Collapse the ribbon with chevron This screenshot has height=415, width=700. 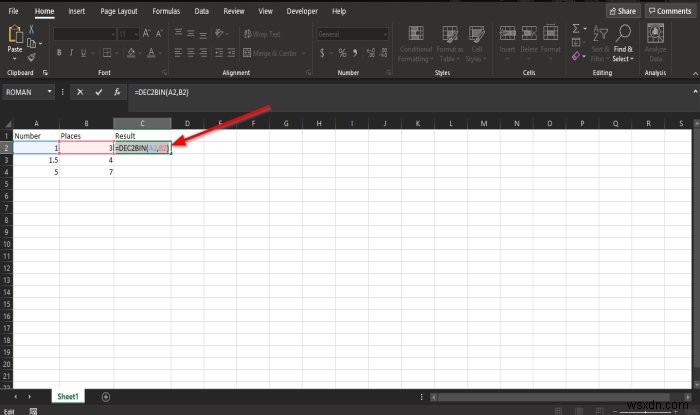point(695,73)
